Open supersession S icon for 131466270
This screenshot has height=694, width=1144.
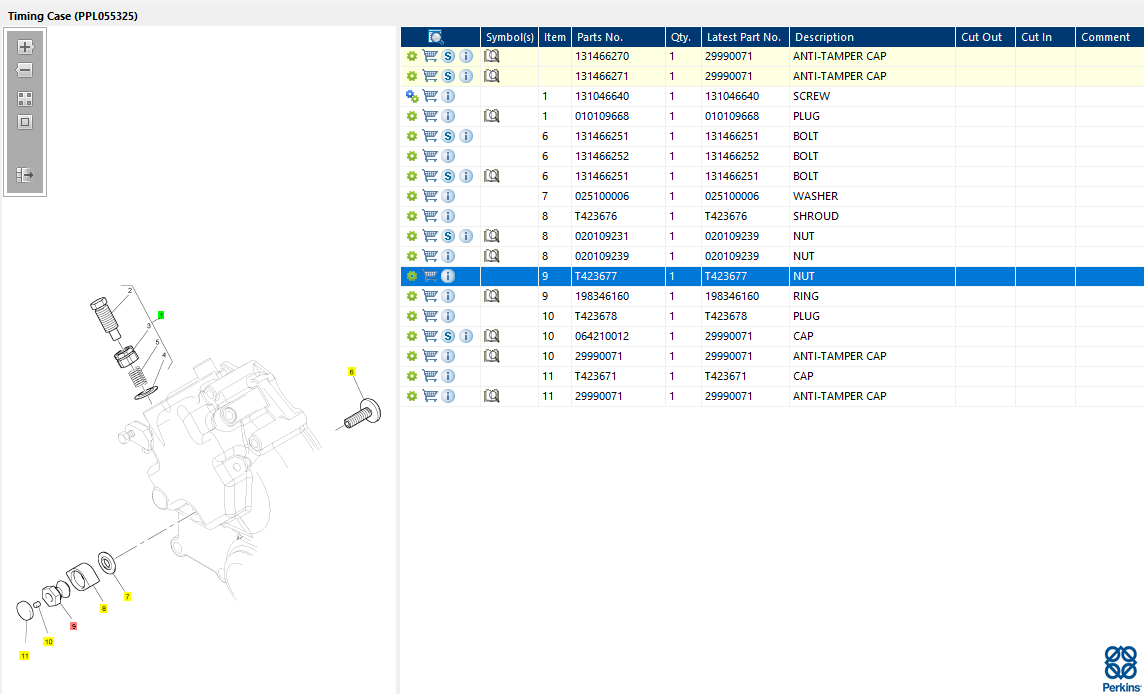(x=448, y=56)
